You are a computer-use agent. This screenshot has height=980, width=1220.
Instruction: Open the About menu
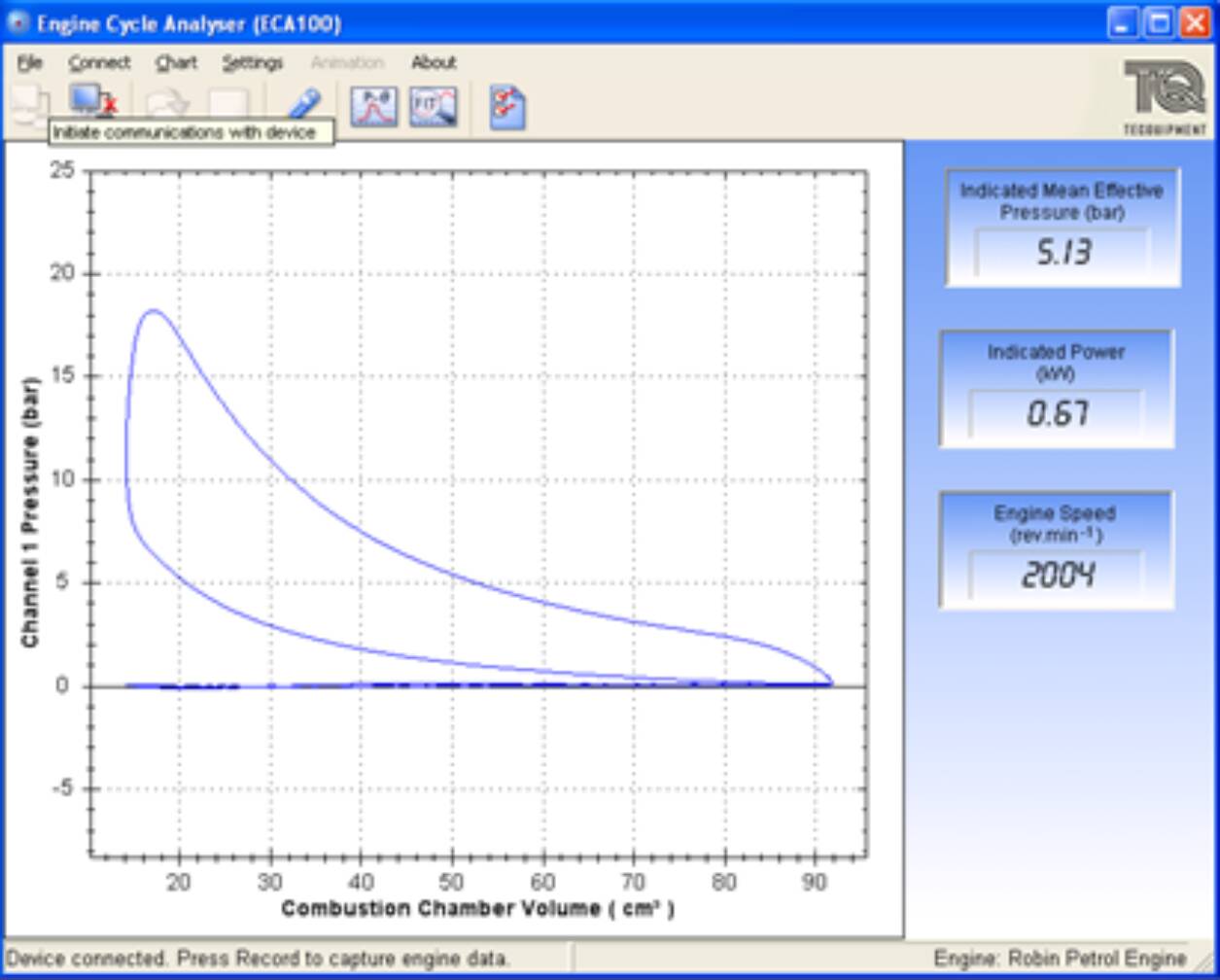[435, 62]
